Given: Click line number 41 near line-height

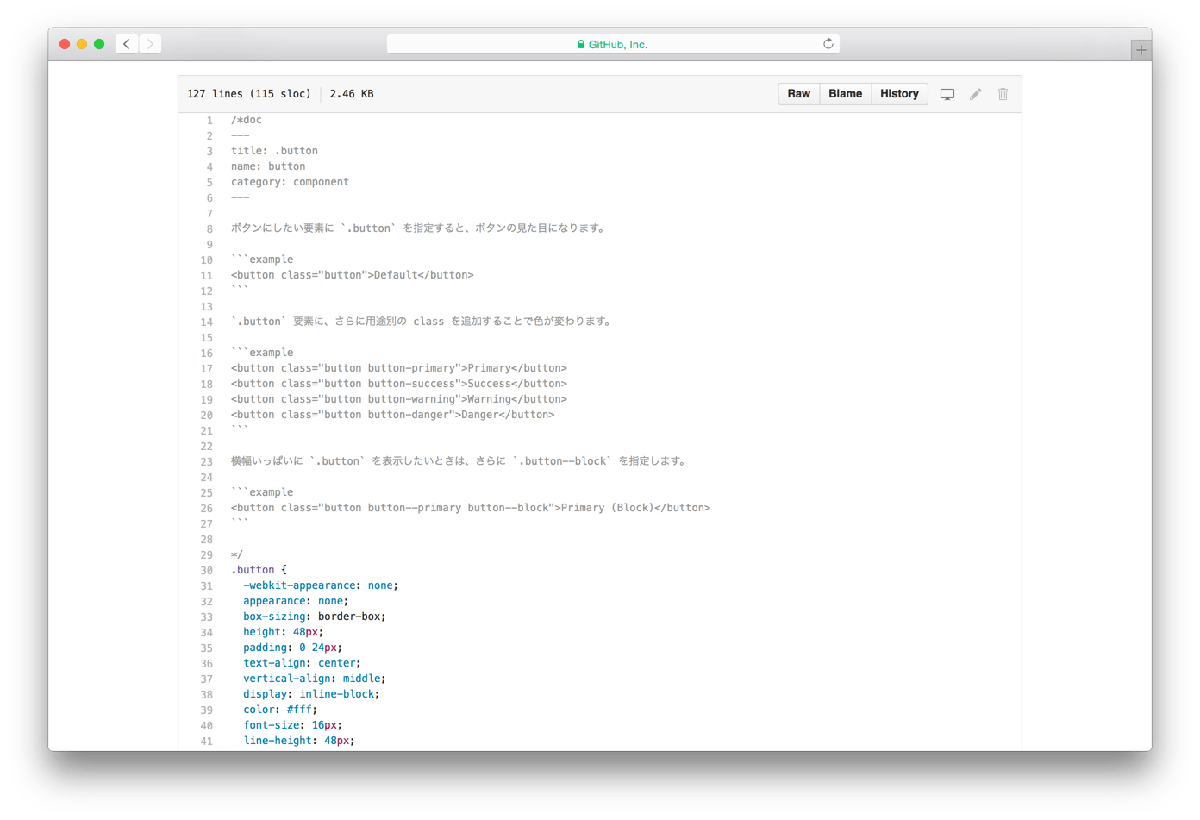Looking at the screenshot, I should click(x=206, y=741).
